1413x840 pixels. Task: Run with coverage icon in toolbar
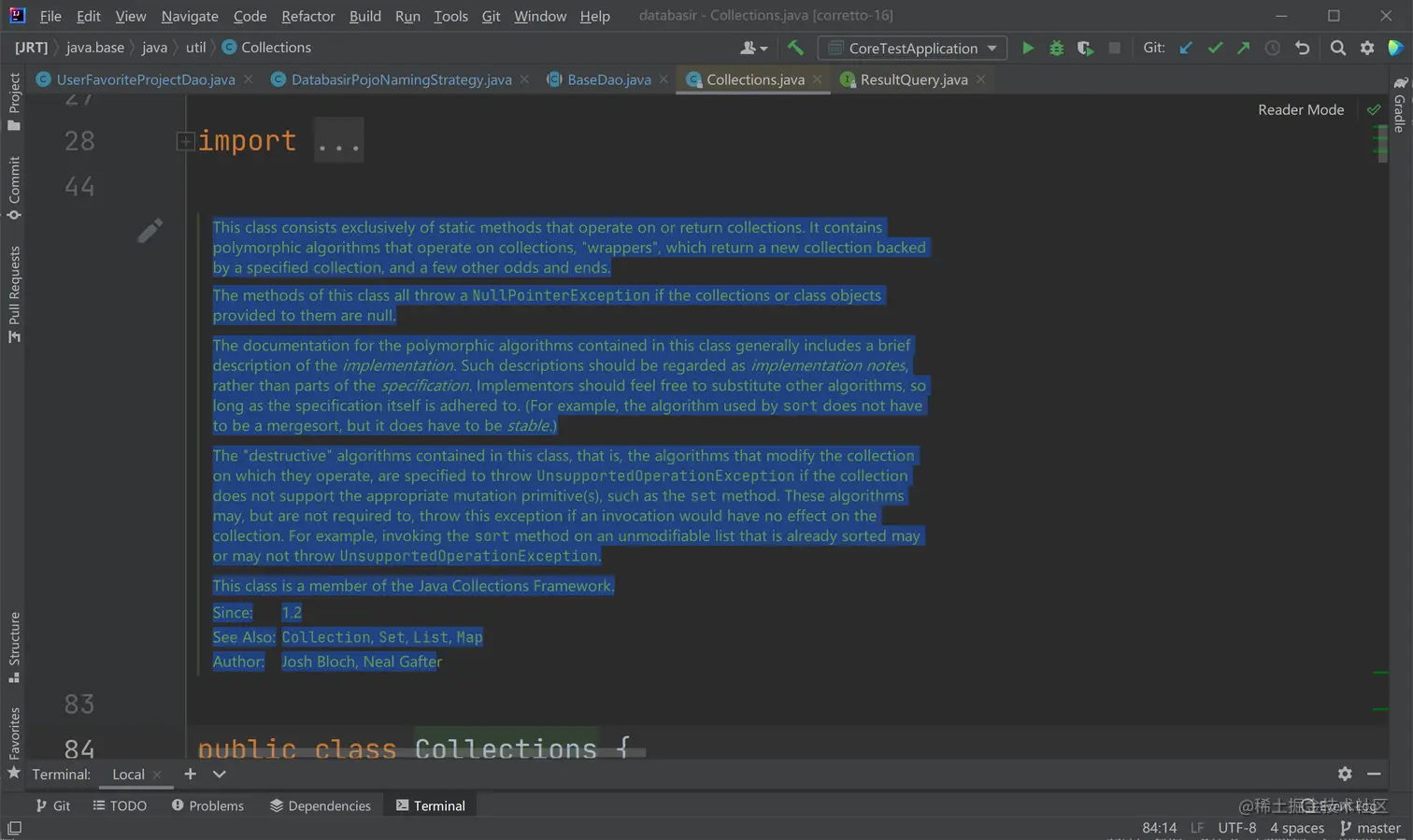1085,48
